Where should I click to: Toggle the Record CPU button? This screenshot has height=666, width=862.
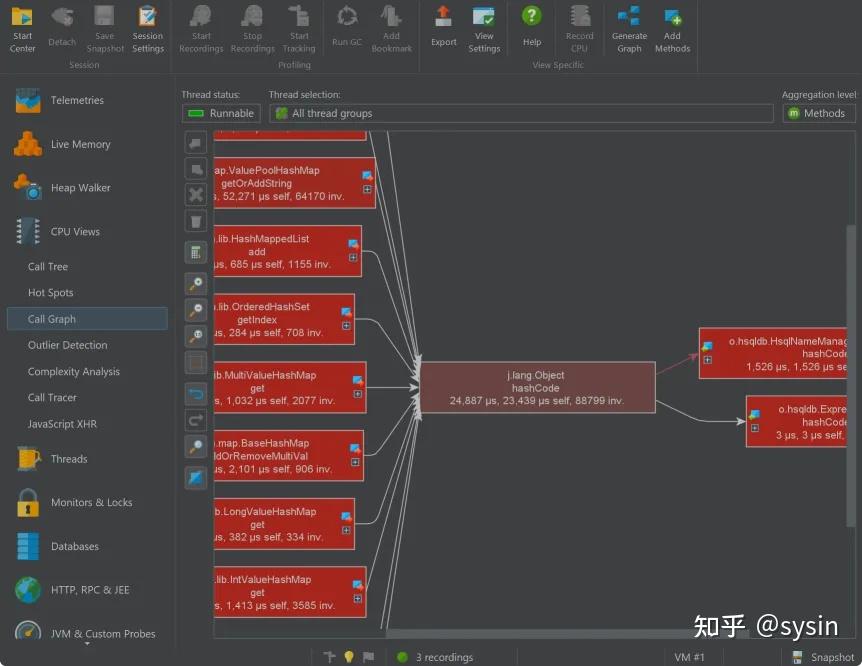pyautogui.click(x=579, y=24)
